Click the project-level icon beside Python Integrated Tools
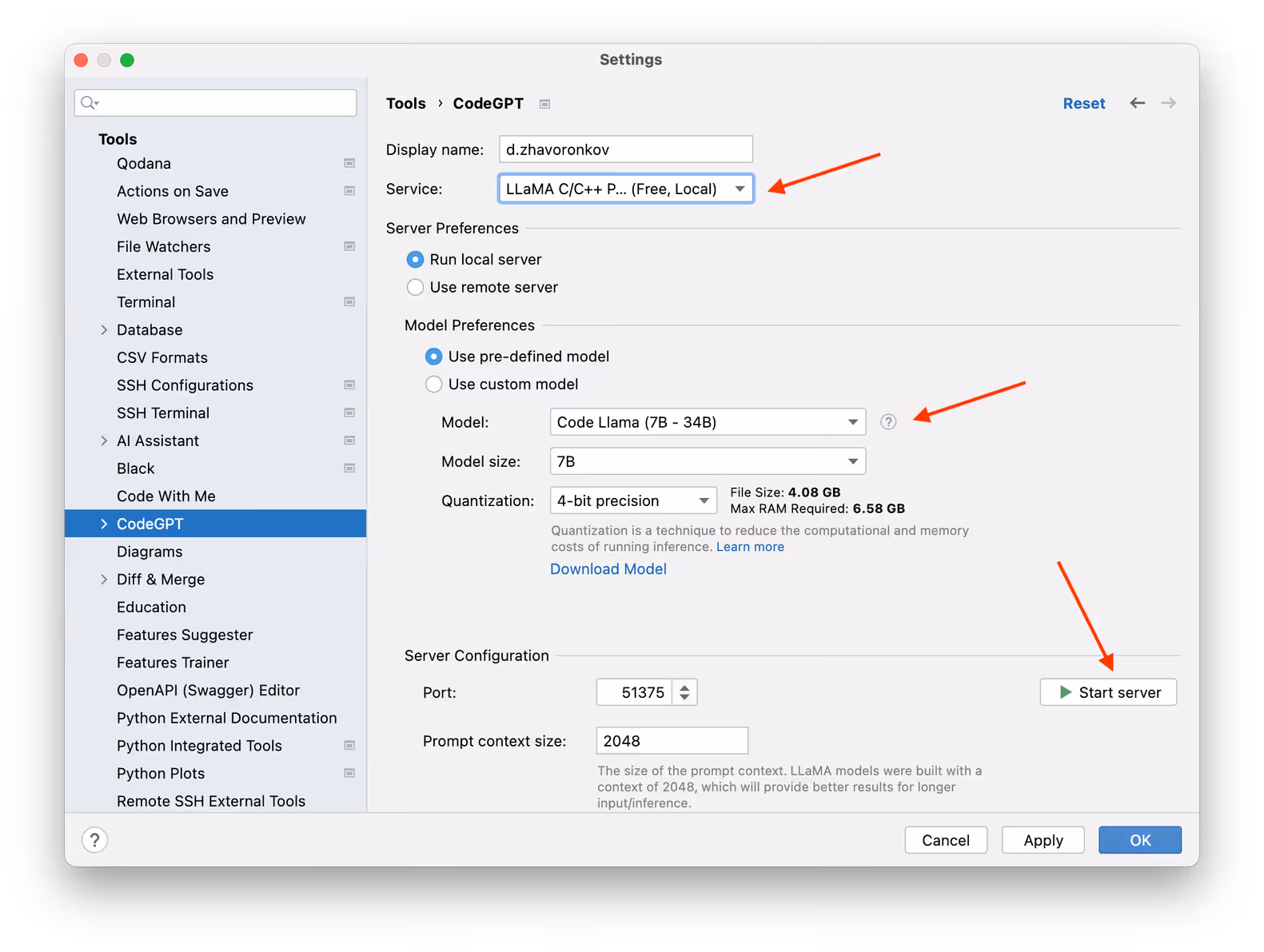The height and width of the screenshot is (952, 1264). (349, 746)
